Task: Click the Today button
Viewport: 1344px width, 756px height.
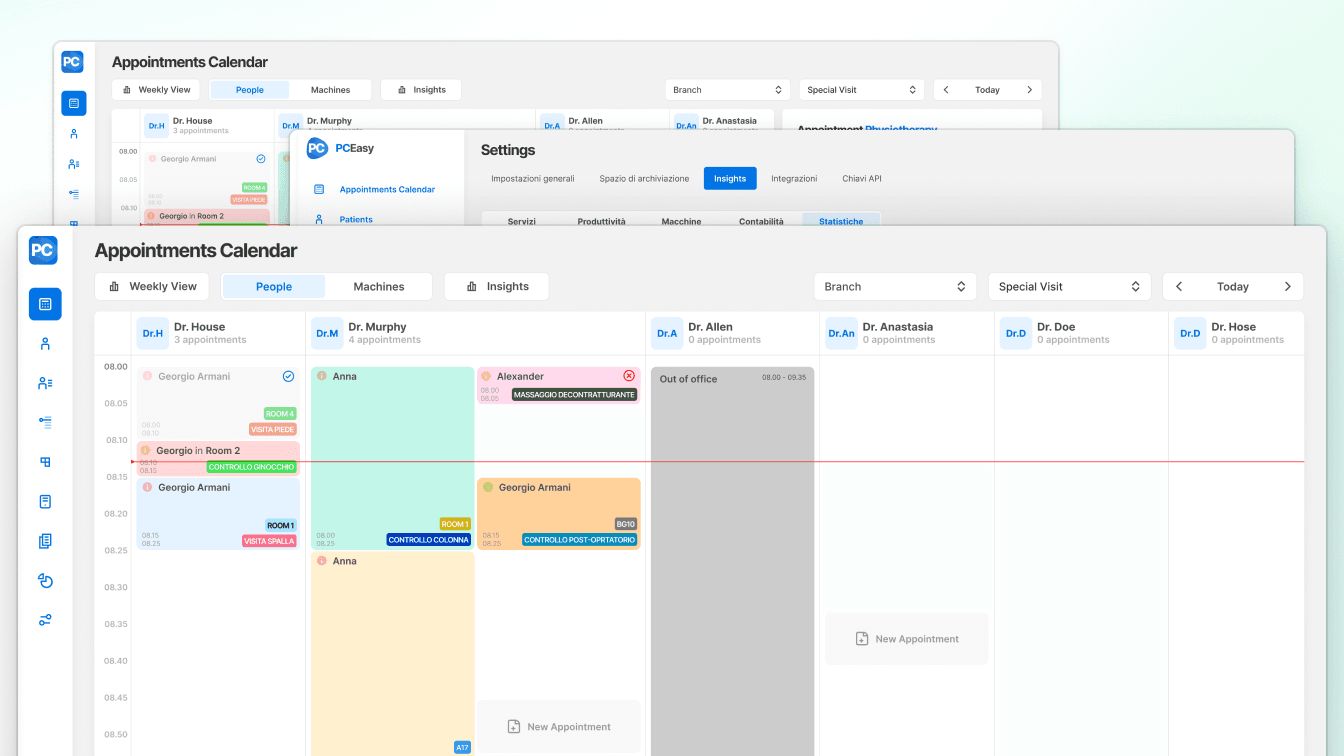Action: tap(1233, 286)
